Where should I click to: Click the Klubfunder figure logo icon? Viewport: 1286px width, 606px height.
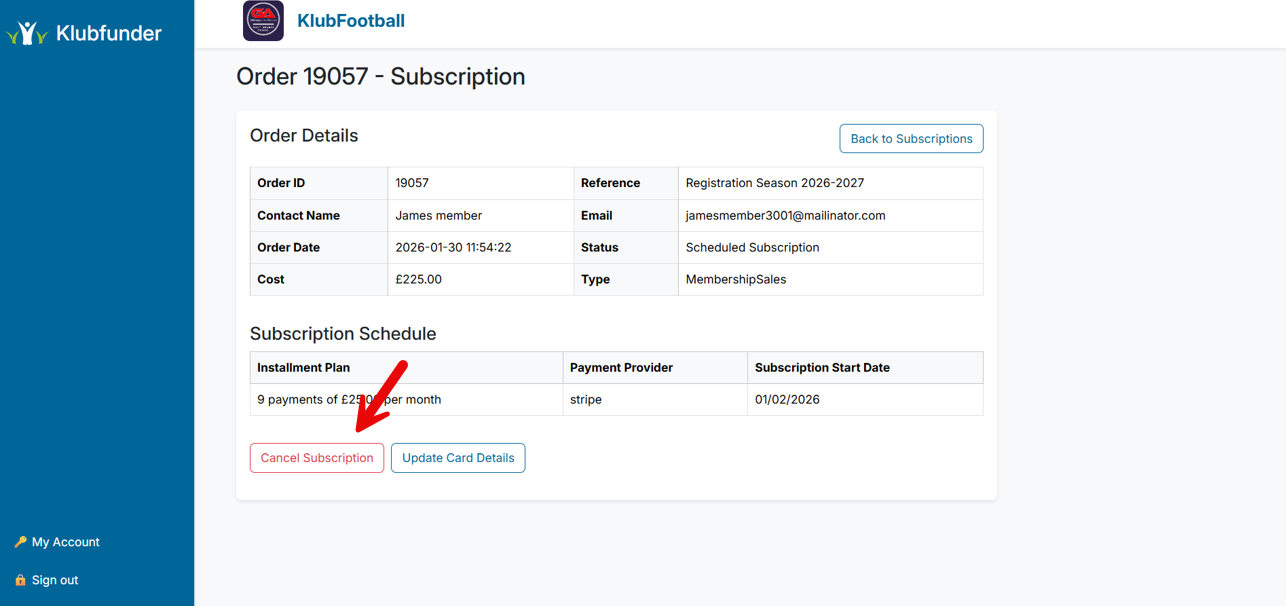pyautogui.click(x=27, y=33)
